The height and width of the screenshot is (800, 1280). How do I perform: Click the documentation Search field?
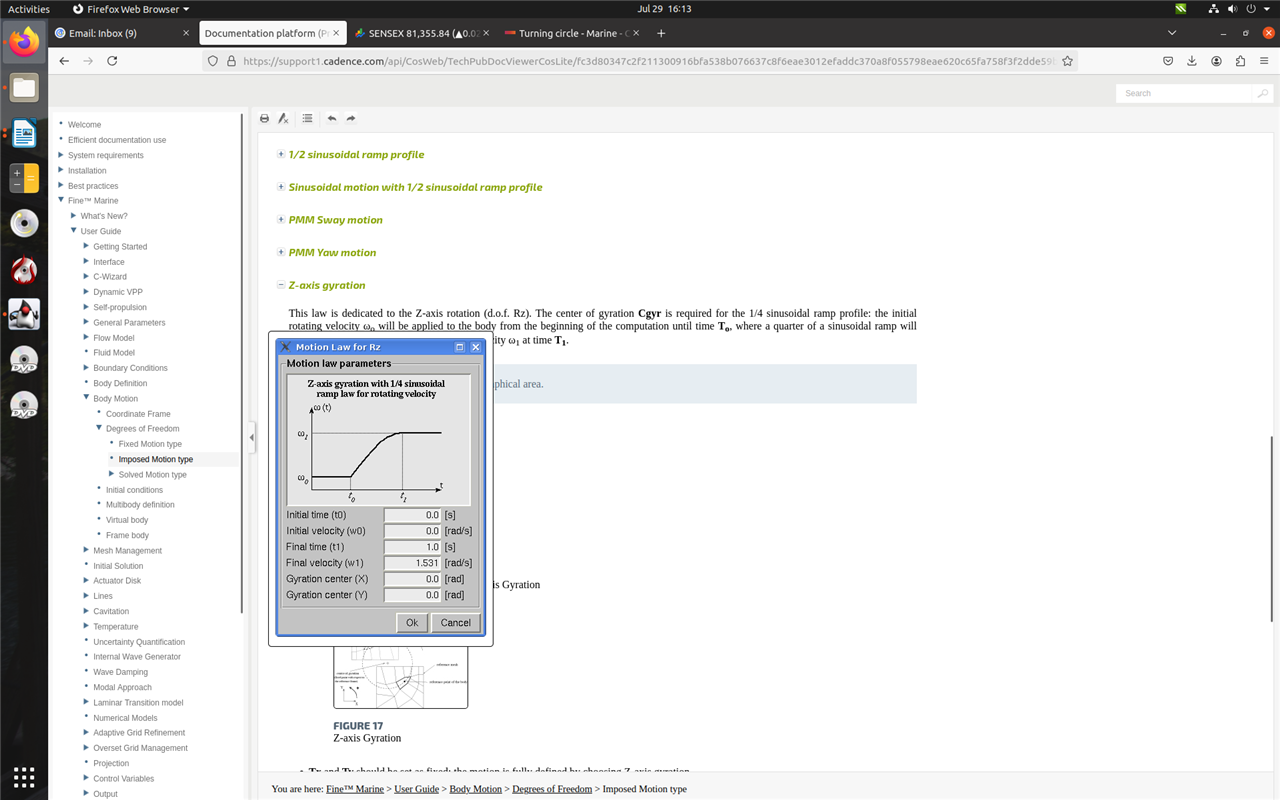tap(1184, 93)
